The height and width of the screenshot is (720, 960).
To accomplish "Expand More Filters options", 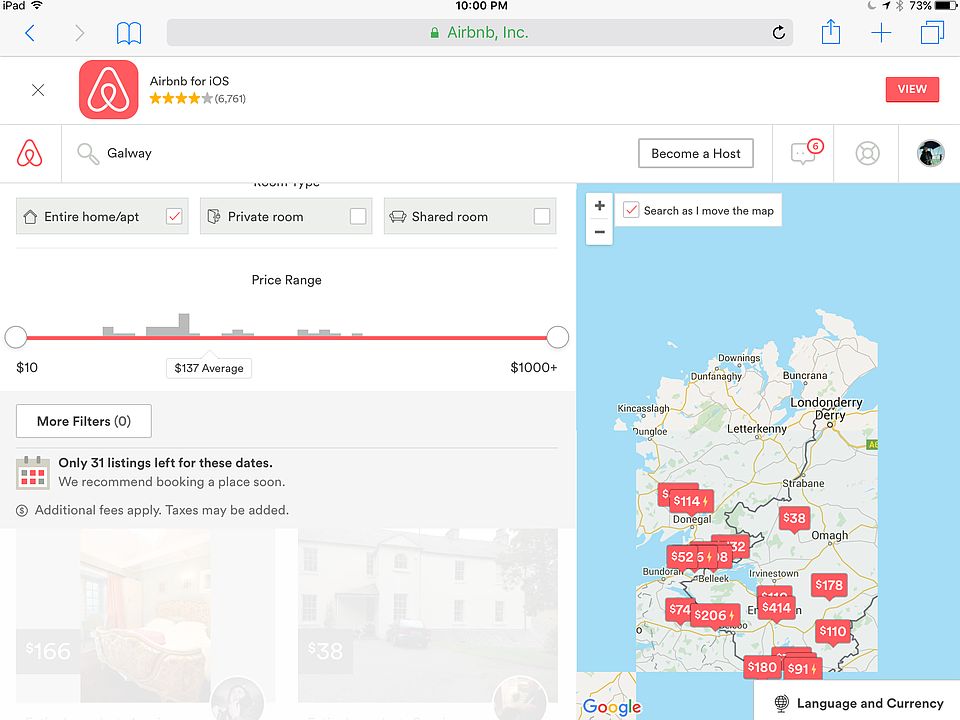I will pos(84,421).
